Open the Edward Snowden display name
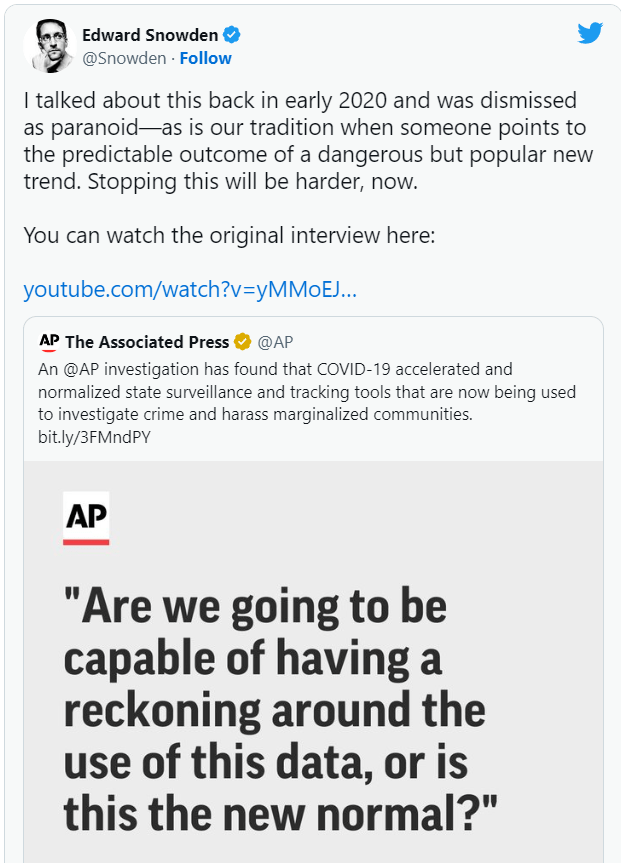The width and height of the screenshot is (621, 863). click(150, 36)
